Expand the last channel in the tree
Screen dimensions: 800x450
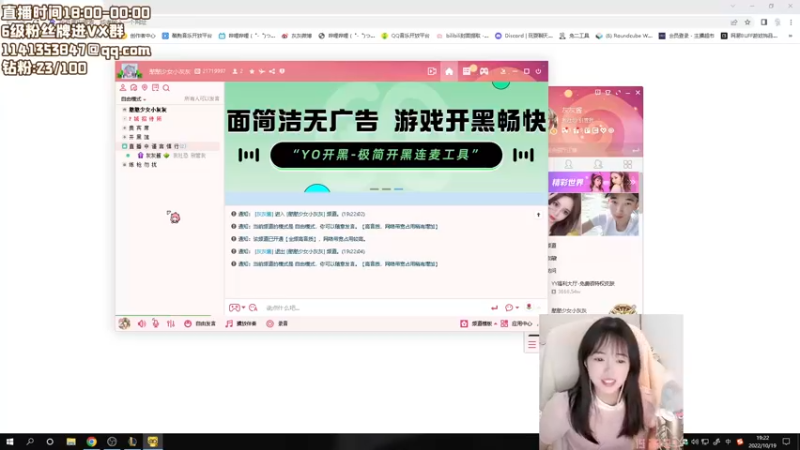[124, 165]
